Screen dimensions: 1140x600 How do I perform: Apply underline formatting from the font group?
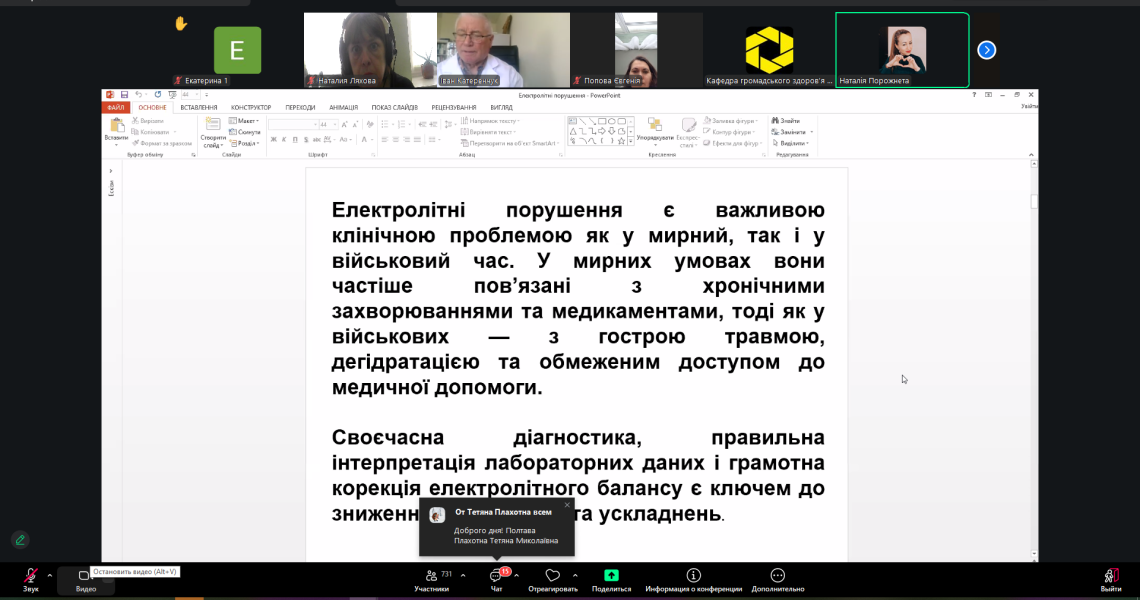pos(294,139)
